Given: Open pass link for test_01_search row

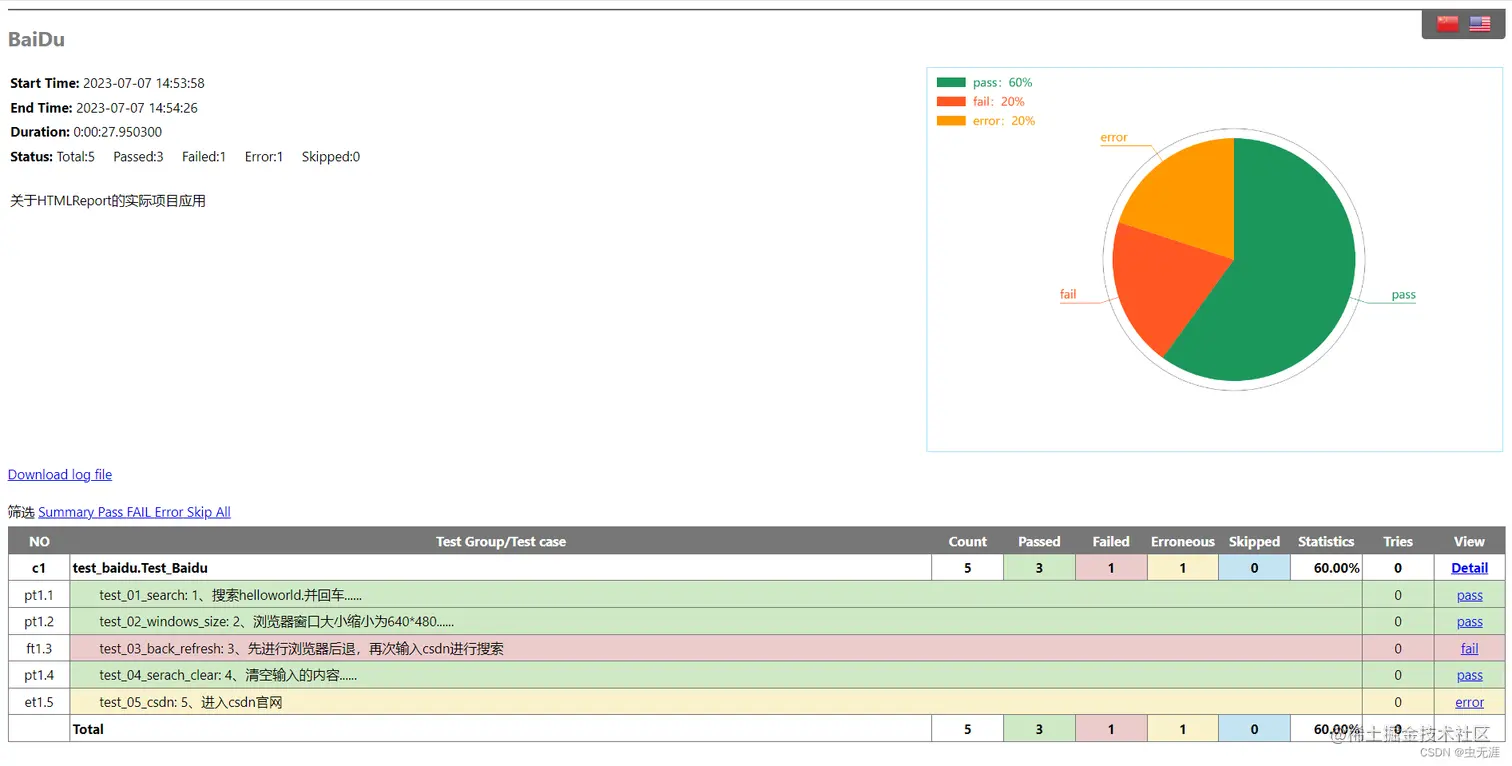Looking at the screenshot, I should coord(1469,595).
